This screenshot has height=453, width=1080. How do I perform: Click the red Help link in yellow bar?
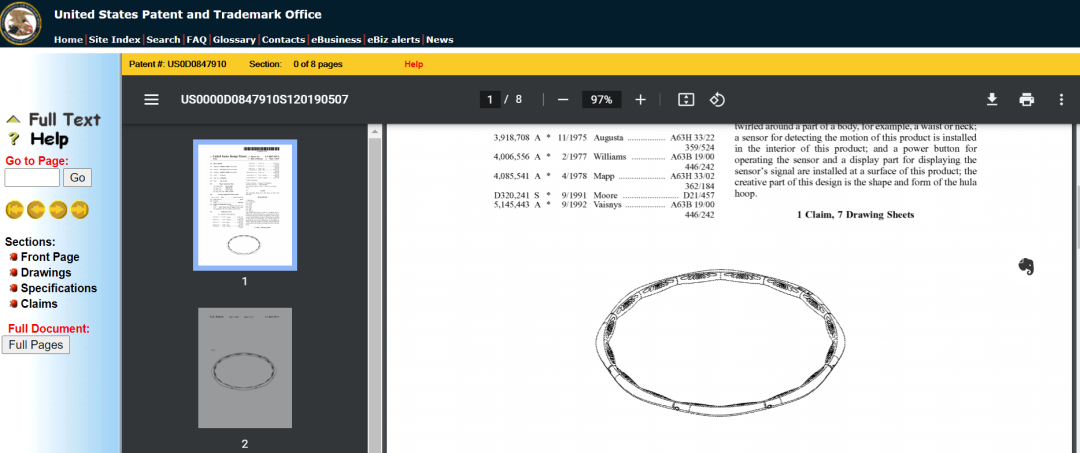pyautogui.click(x=413, y=64)
